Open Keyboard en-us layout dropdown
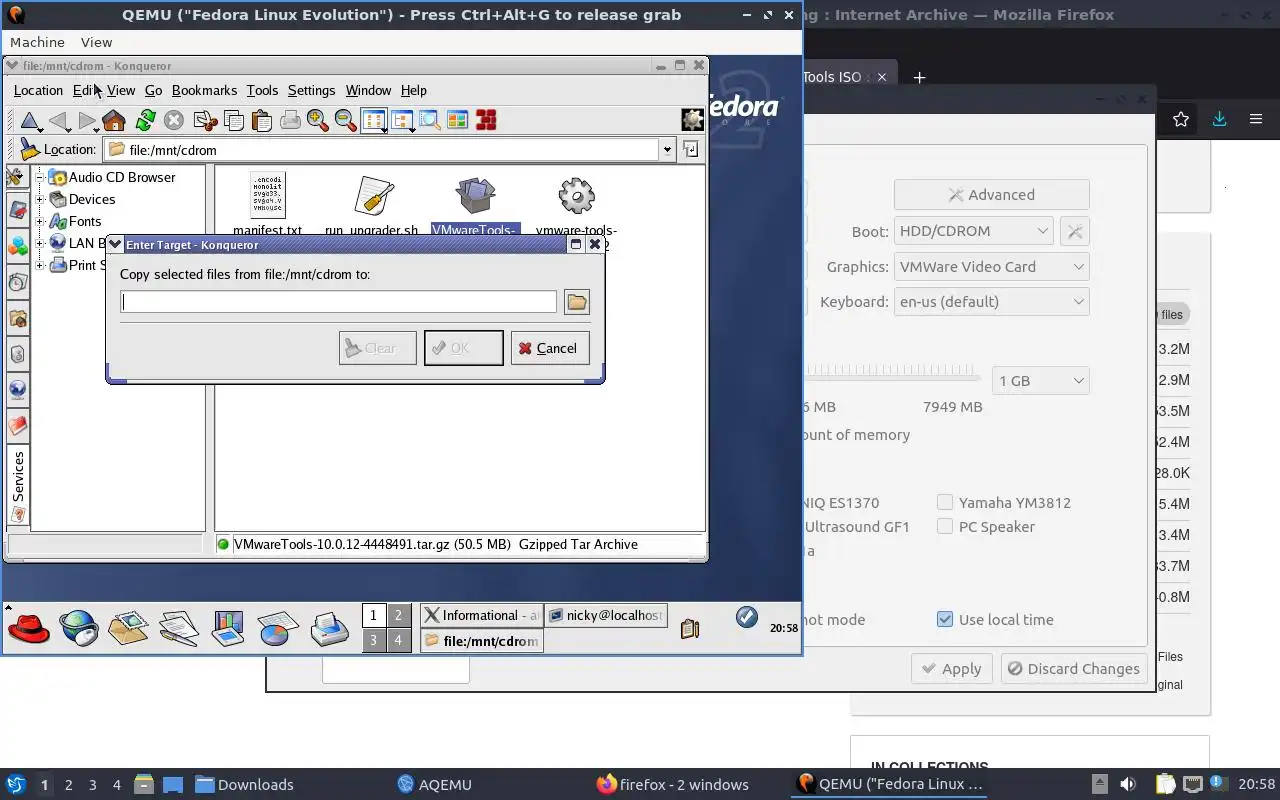Image resolution: width=1280 pixels, height=800 pixels. 991,302
